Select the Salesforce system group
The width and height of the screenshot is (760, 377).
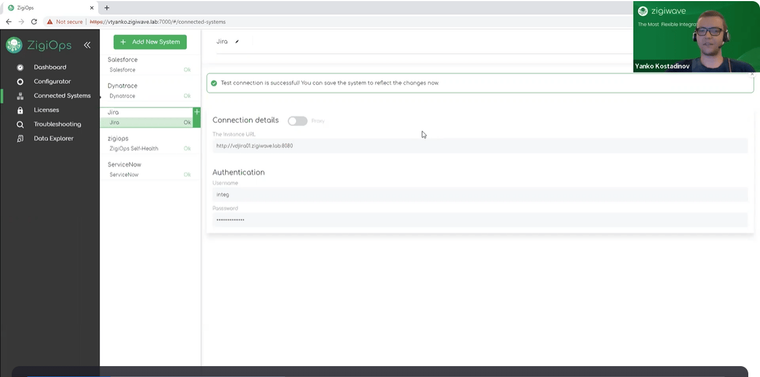click(x=123, y=60)
